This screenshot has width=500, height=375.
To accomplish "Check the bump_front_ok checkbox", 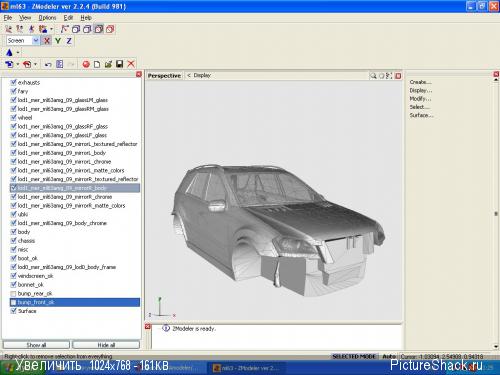I will [13, 302].
